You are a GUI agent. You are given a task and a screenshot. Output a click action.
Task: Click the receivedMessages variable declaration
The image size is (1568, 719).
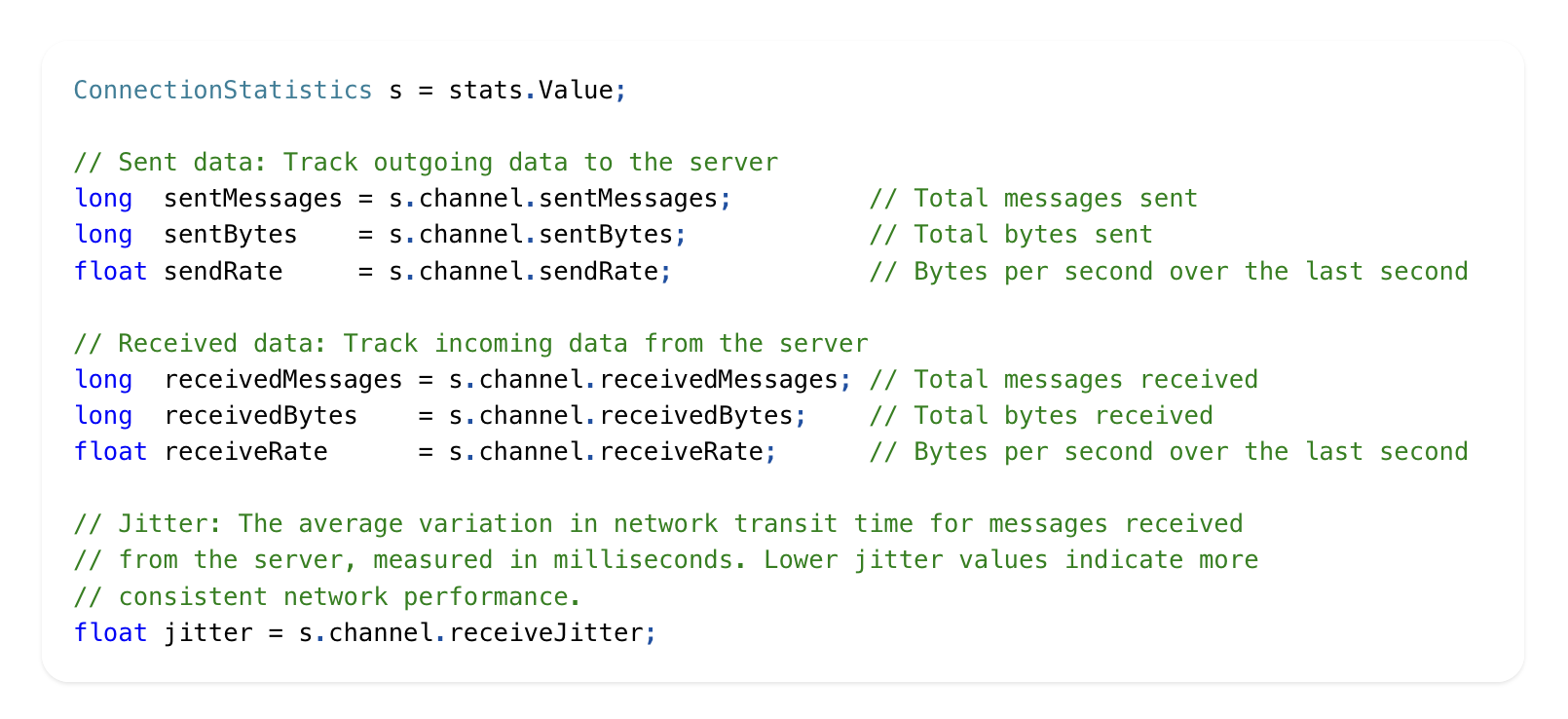pos(282,380)
